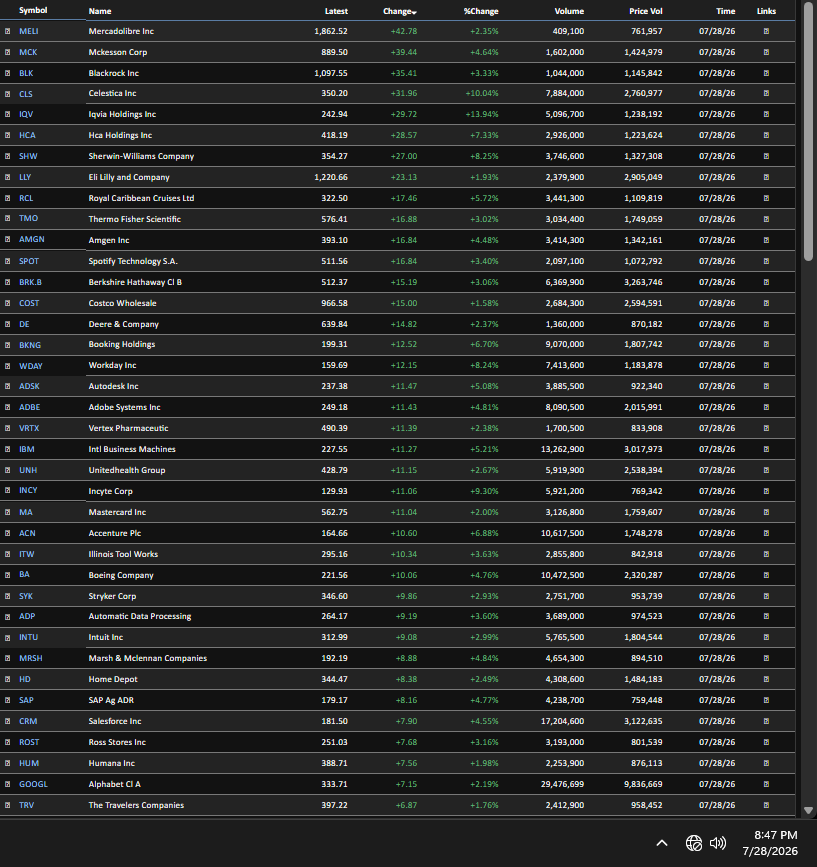Open the Links icon for Eli Lilly row
The height and width of the screenshot is (867, 817).
click(766, 177)
